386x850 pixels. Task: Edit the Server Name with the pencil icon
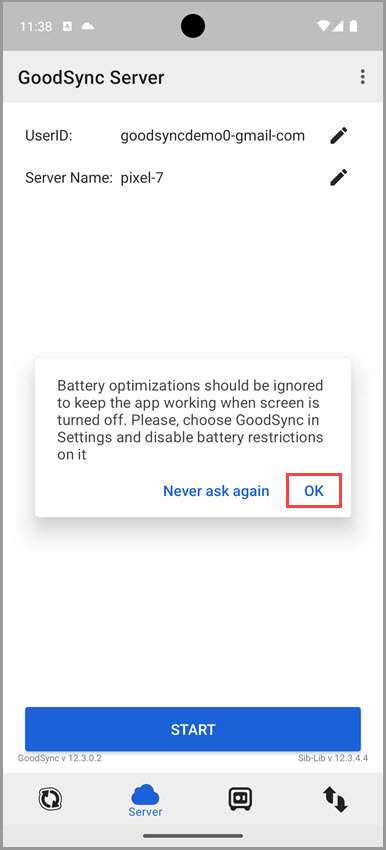pyautogui.click(x=339, y=177)
